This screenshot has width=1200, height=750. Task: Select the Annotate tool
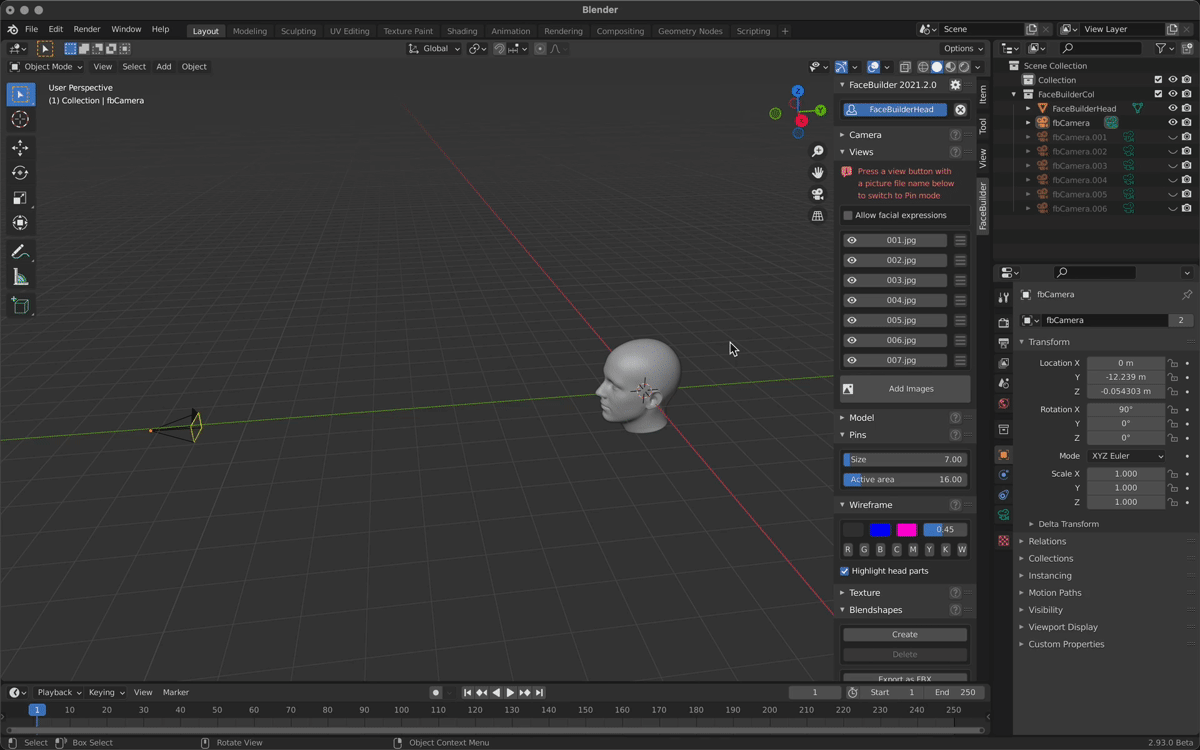[x=20, y=252]
